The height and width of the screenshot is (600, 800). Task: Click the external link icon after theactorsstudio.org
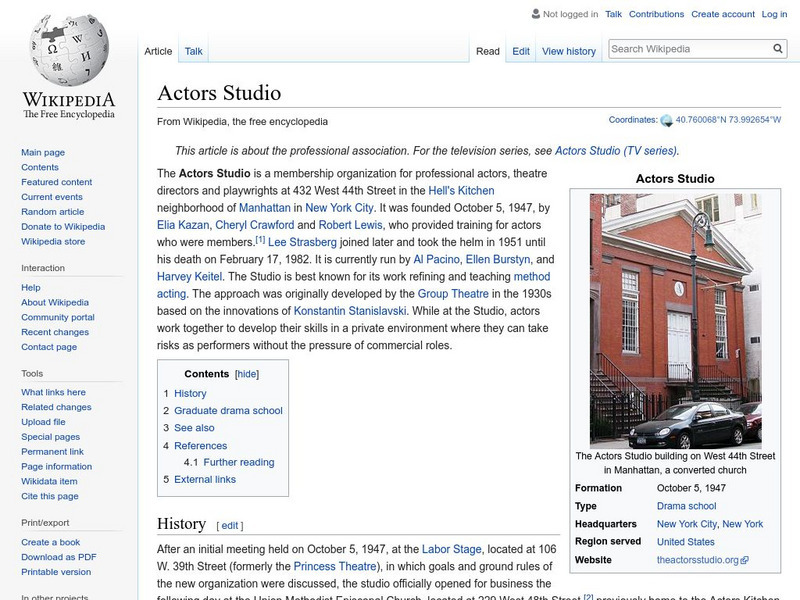click(x=744, y=560)
